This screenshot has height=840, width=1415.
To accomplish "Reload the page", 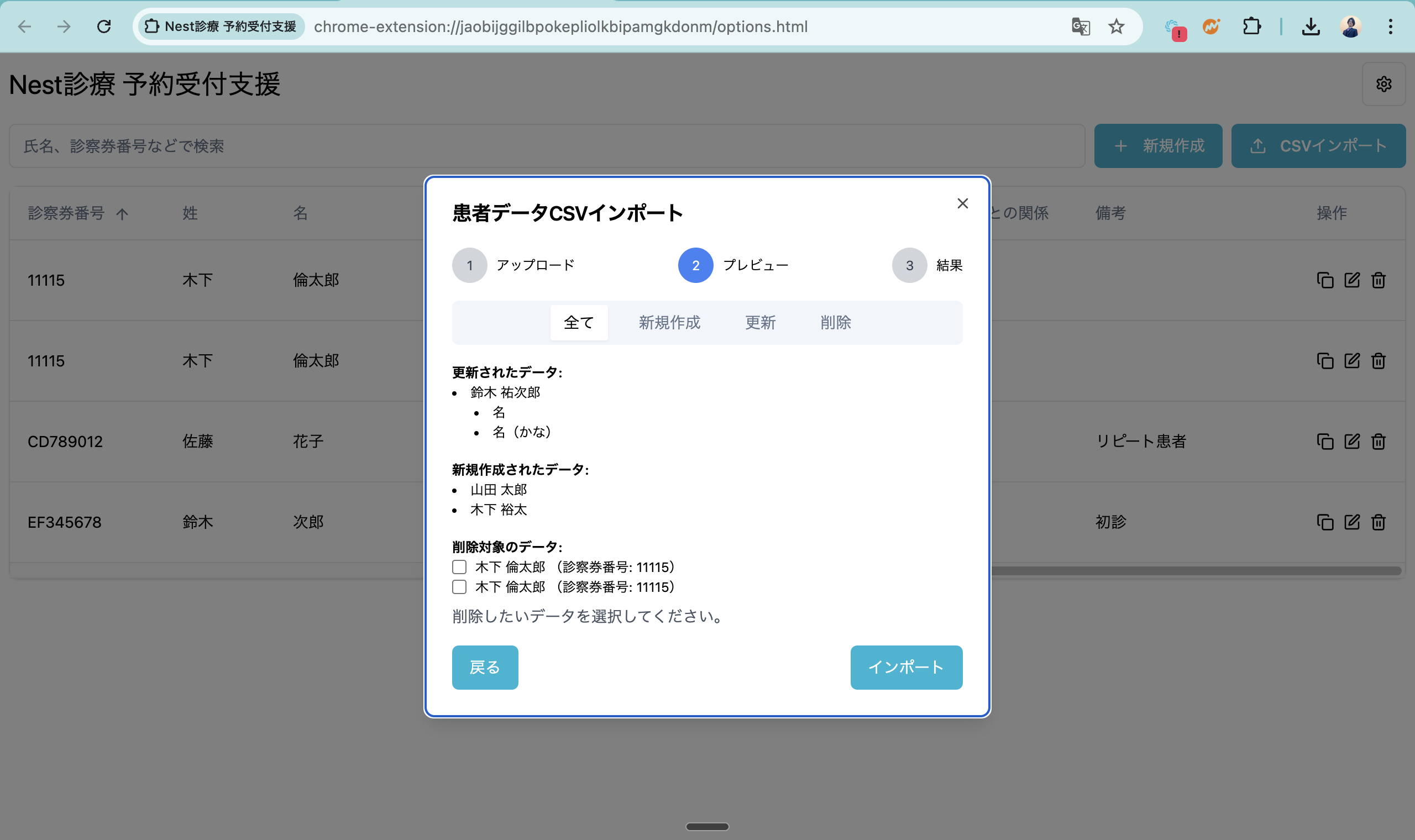I will pyautogui.click(x=103, y=27).
